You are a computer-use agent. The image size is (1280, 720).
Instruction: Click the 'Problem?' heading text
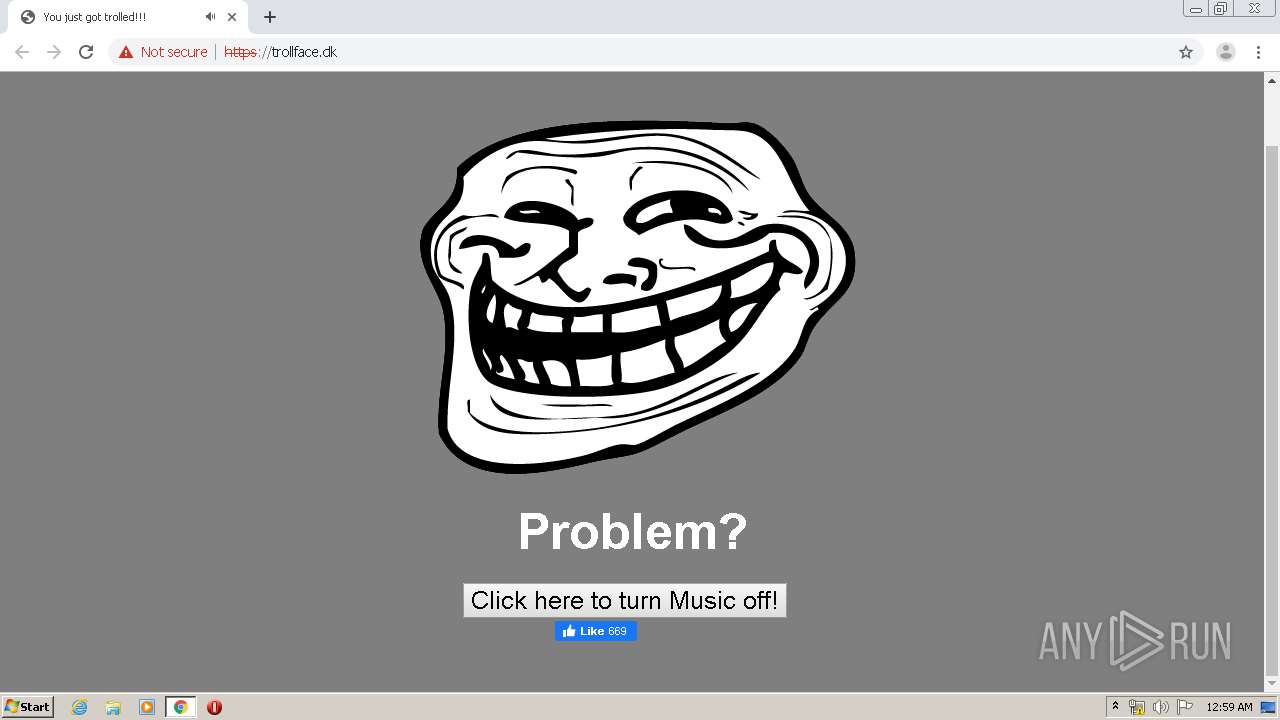(x=632, y=531)
